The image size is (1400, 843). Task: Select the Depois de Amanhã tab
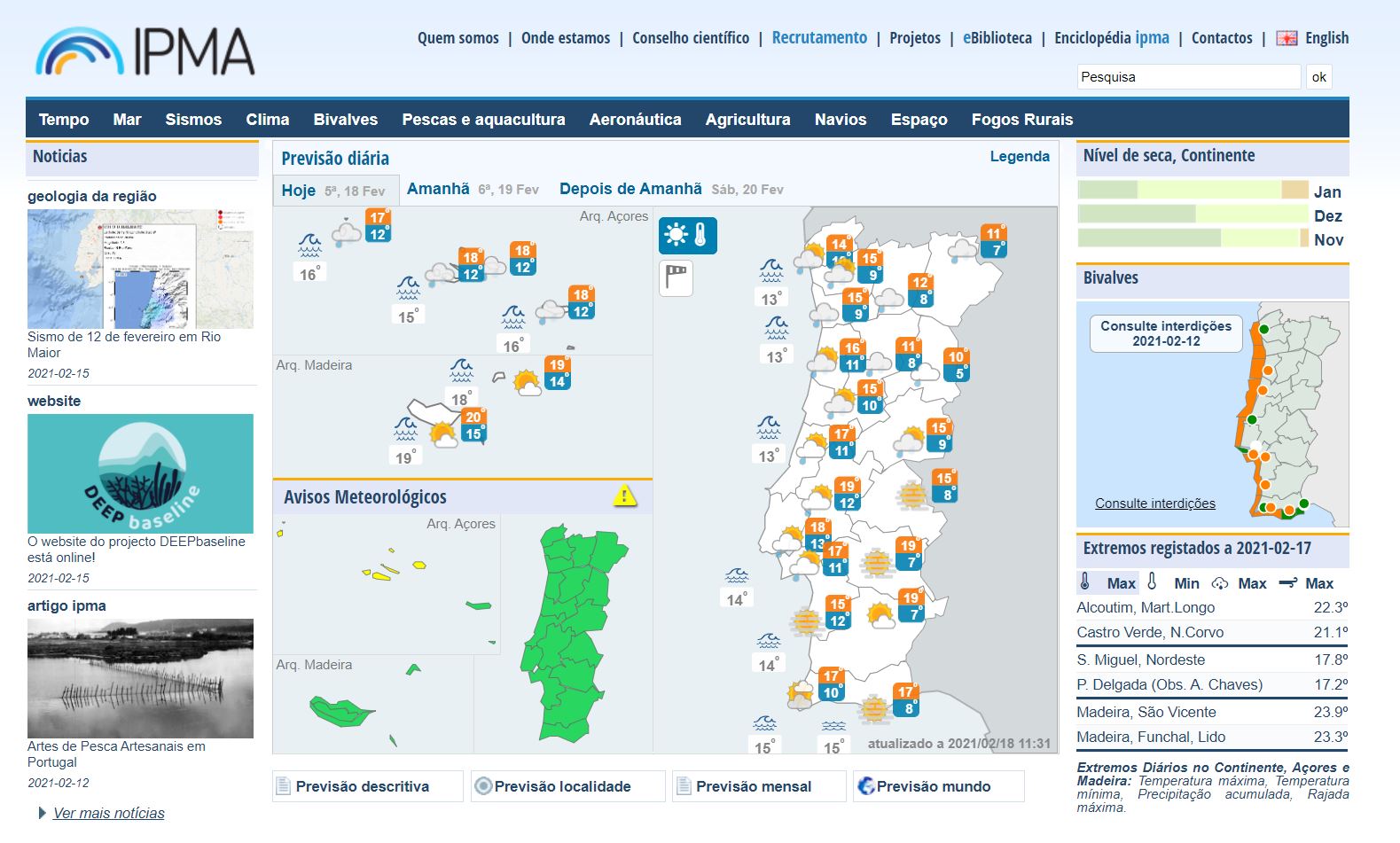630,189
